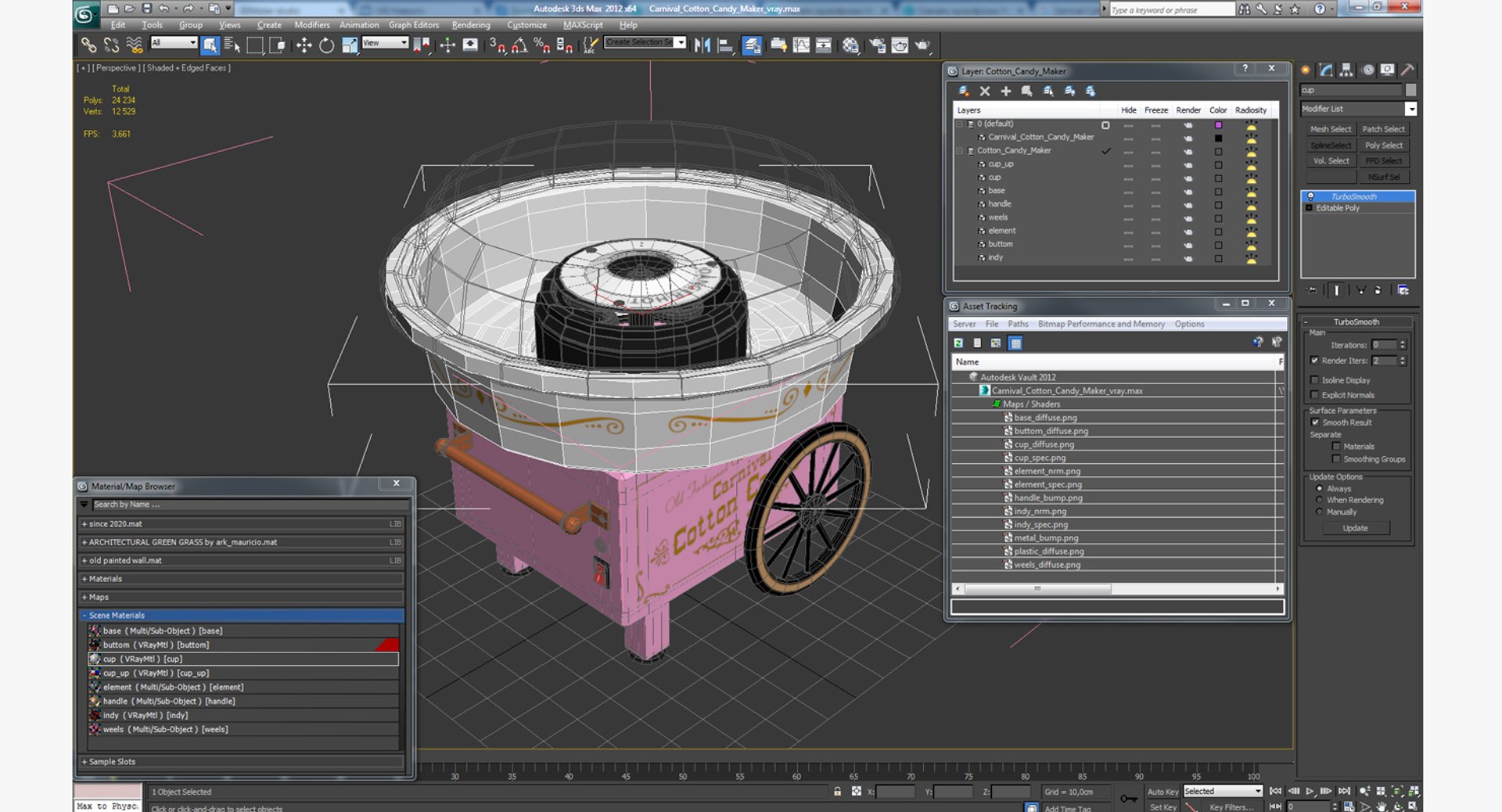Click Create New Layer icon in Layer dialog
The height and width of the screenshot is (812, 1502).
pyautogui.click(x=964, y=91)
